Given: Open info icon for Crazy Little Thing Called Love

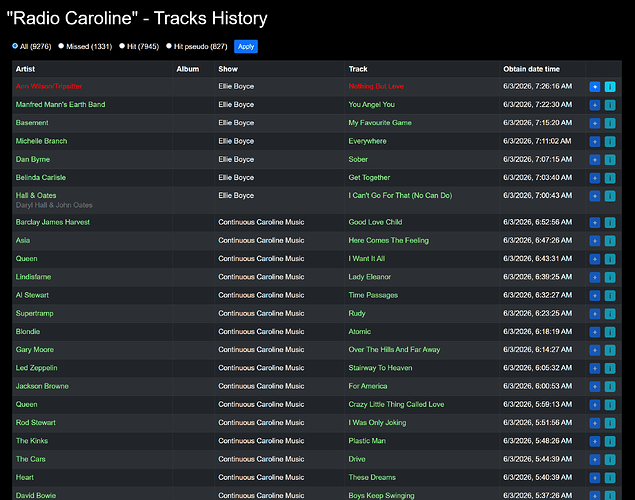Looking at the screenshot, I should (610, 404).
